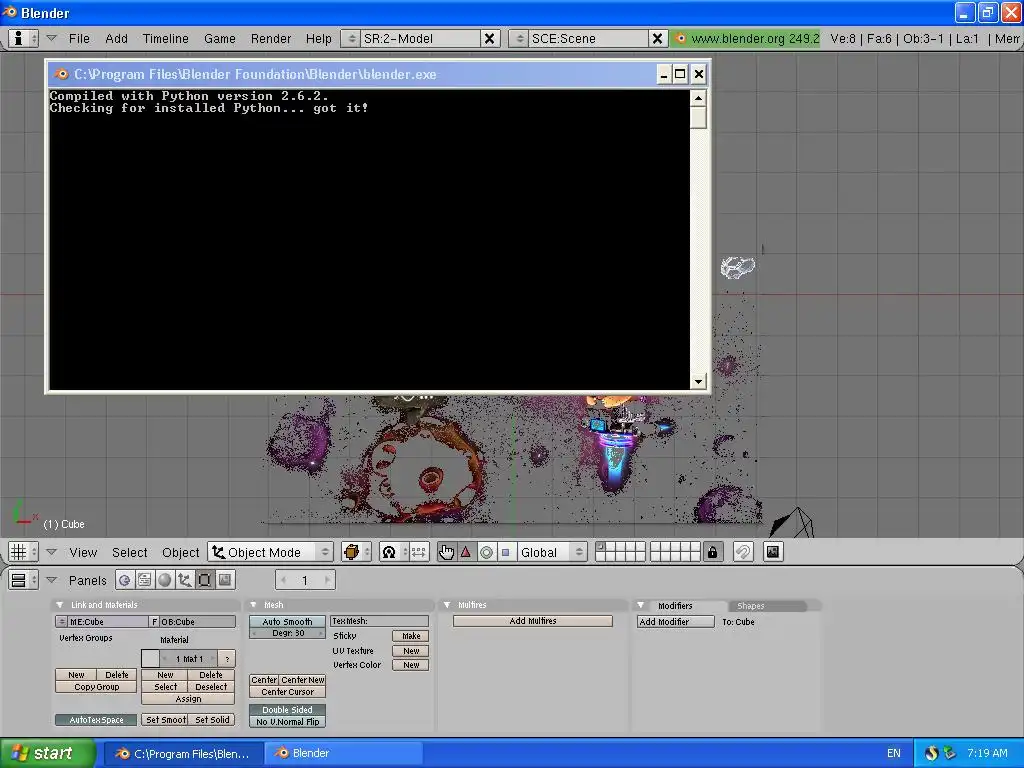Toggle the Auto Smooth button

pyautogui.click(x=287, y=622)
